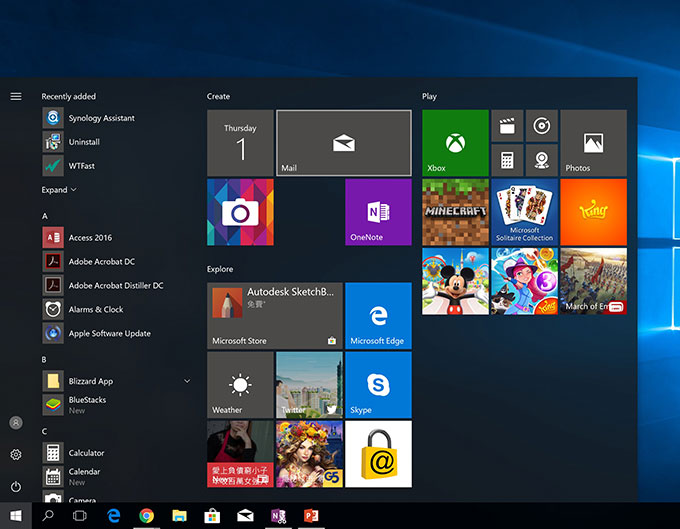Click the Uninstall app entry
This screenshot has width=680, height=529.
click(116, 142)
